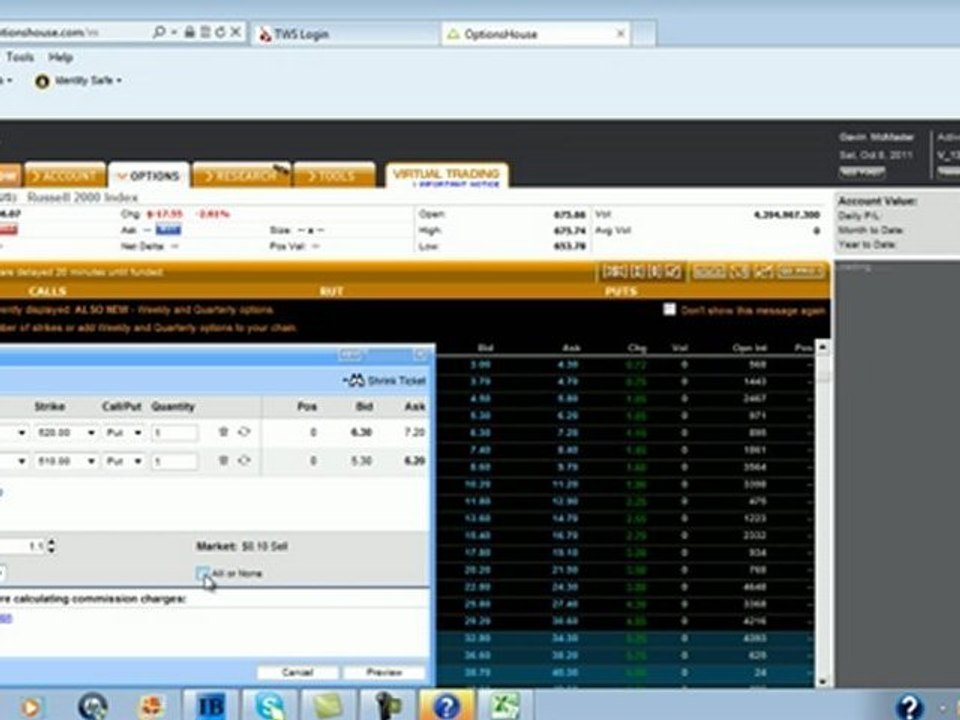Click the 5.30 Bid value in the ticket

click(x=361, y=460)
